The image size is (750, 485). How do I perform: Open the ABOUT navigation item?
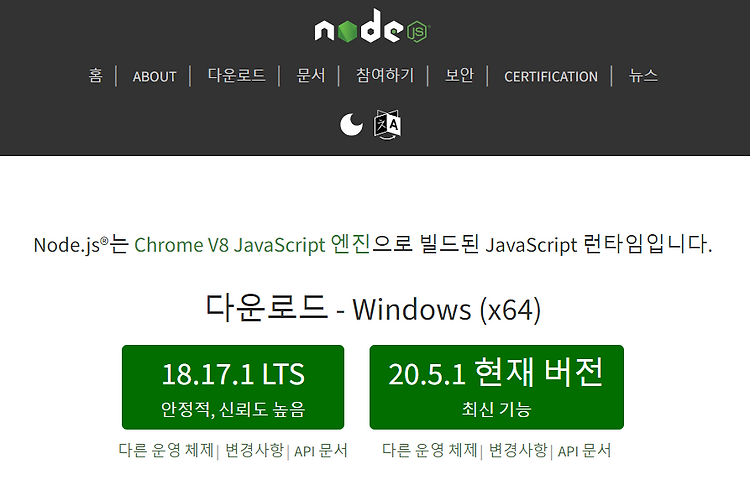154,77
